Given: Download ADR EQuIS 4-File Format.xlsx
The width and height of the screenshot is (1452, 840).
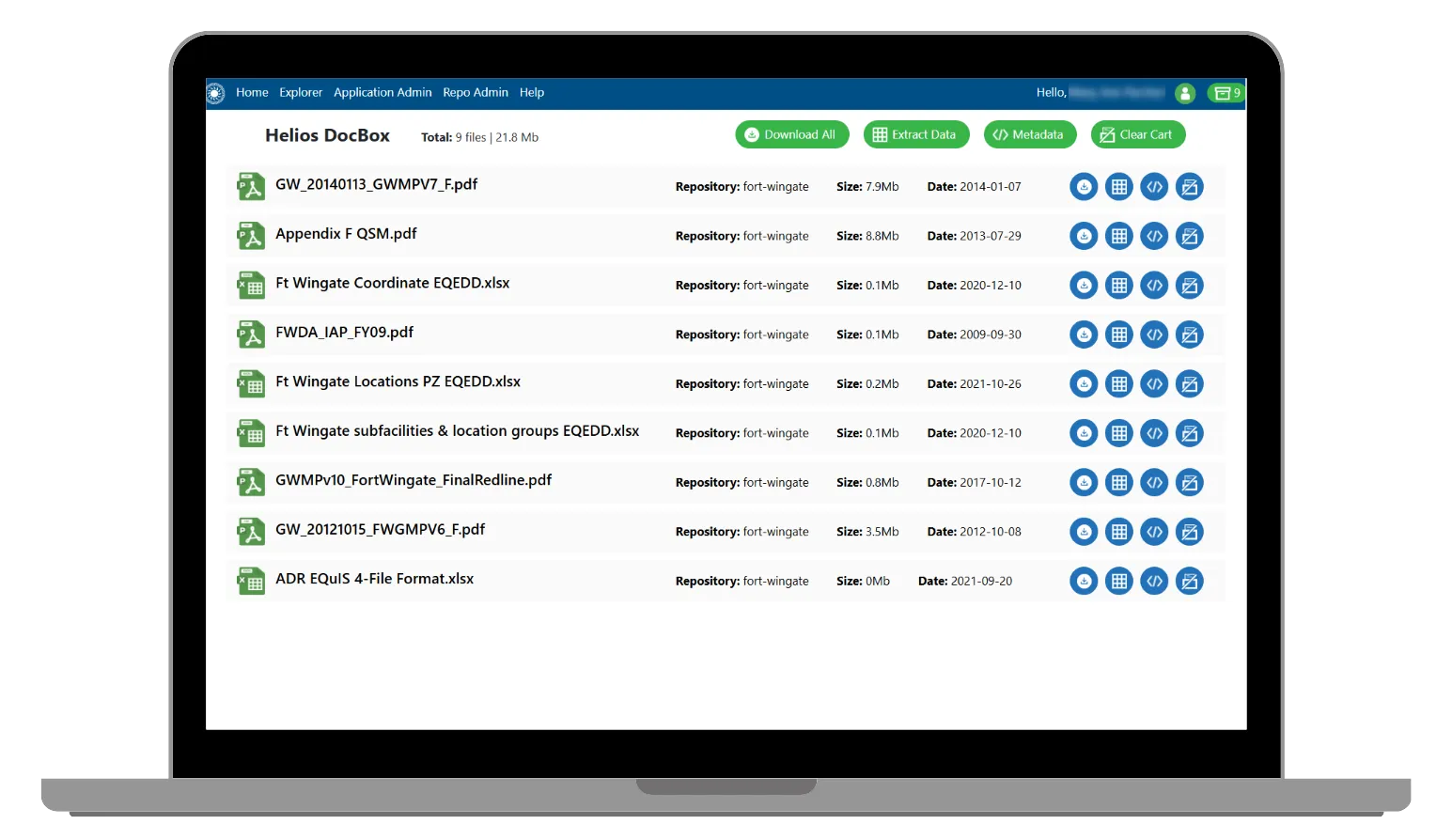Looking at the screenshot, I should click(x=1084, y=582).
